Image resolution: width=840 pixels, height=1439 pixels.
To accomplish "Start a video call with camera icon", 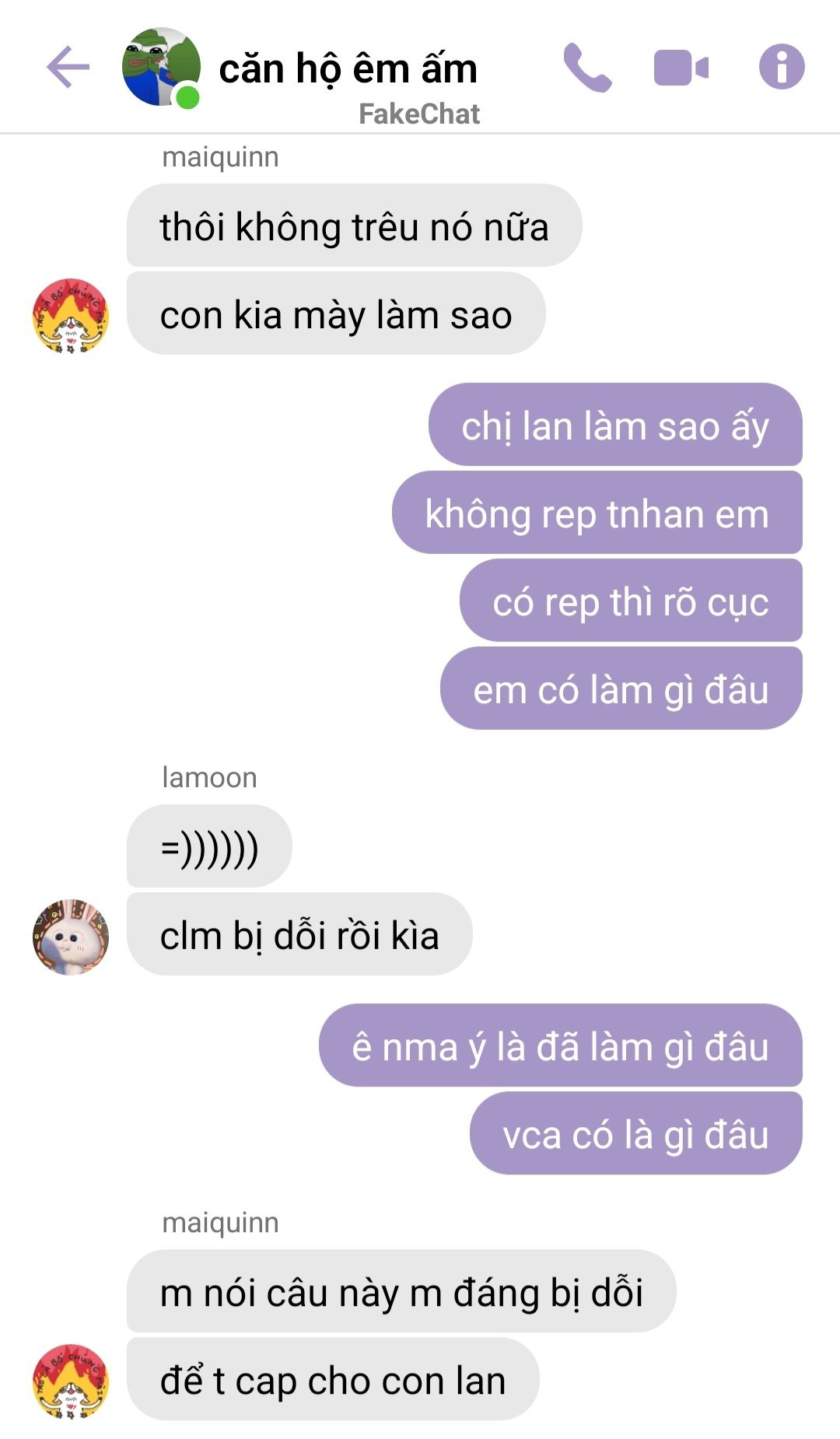I will click(x=681, y=68).
